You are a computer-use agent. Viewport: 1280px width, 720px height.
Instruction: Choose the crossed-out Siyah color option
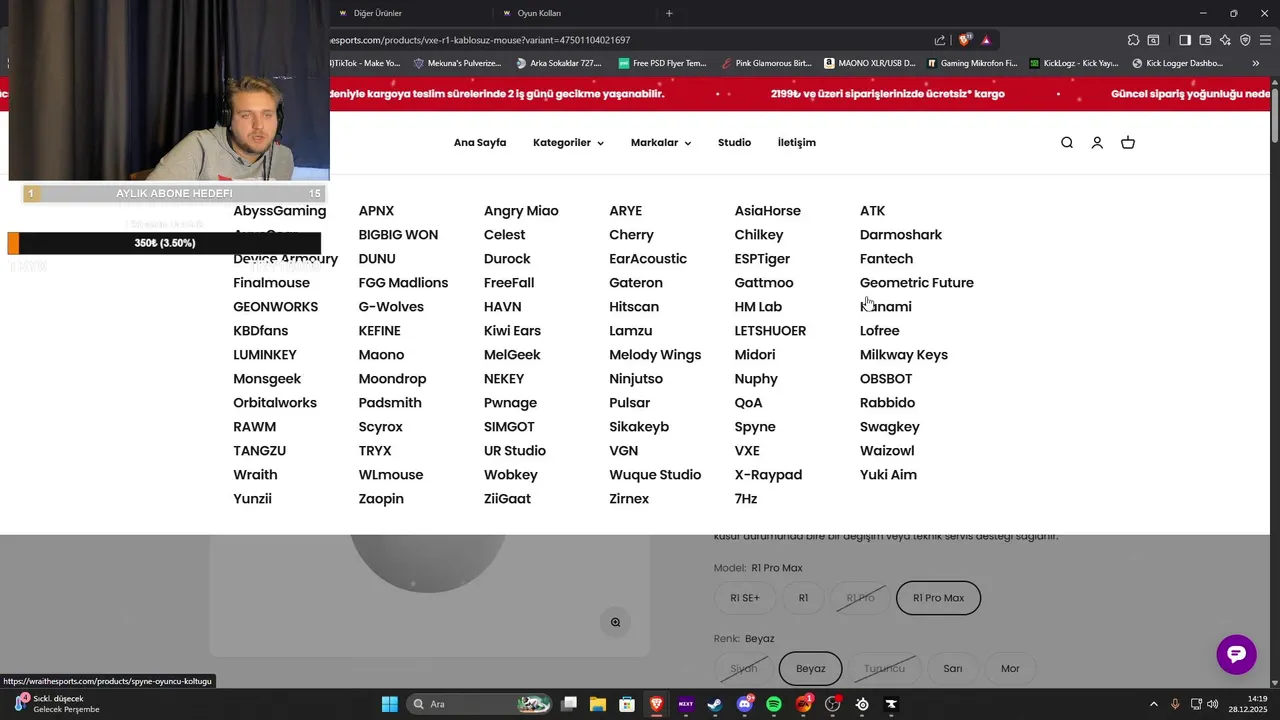point(744,668)
